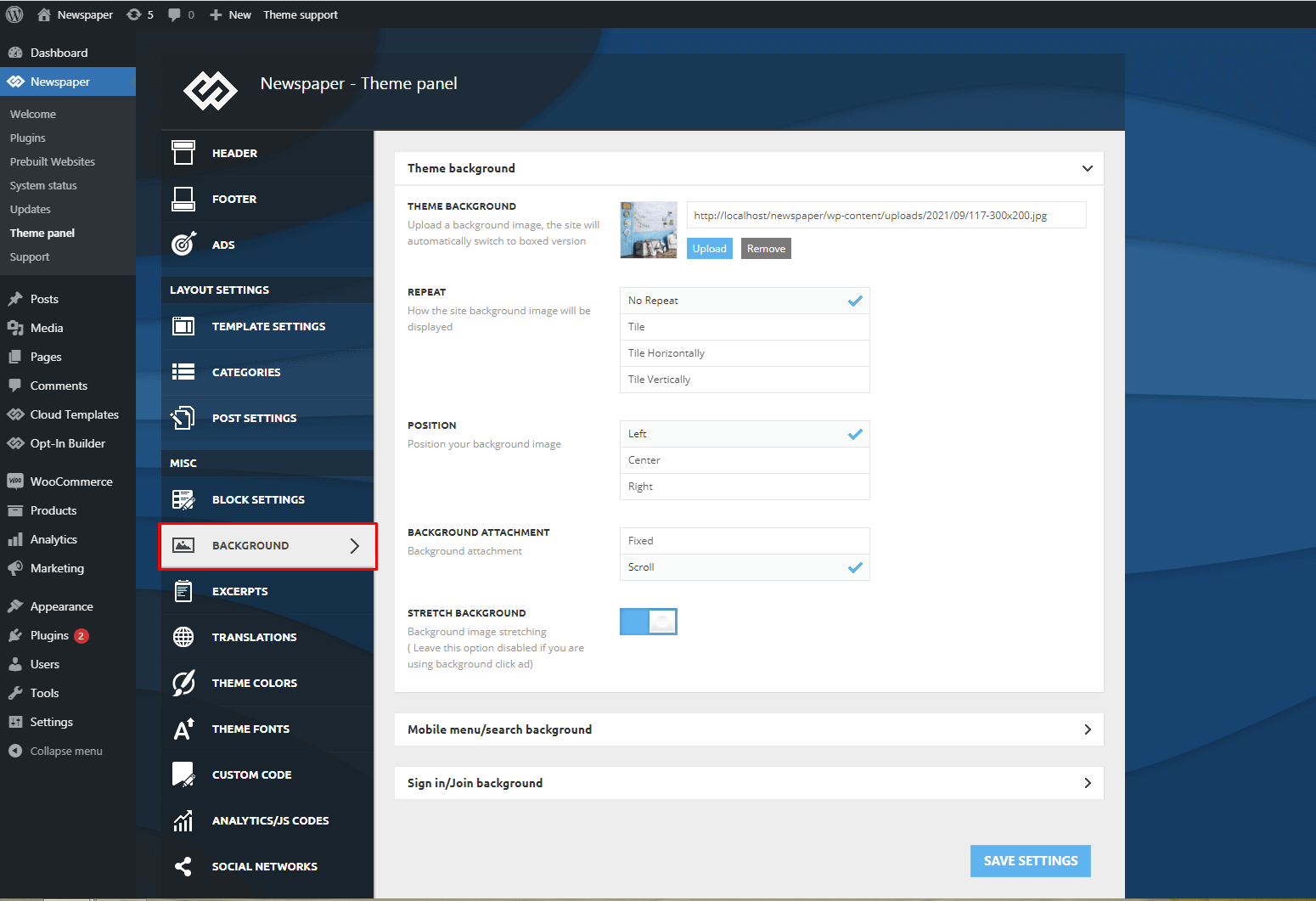This screenshot has height=901, width=1316.
Task: Toggle the Stretch Background switch
Action: point(649,622)
